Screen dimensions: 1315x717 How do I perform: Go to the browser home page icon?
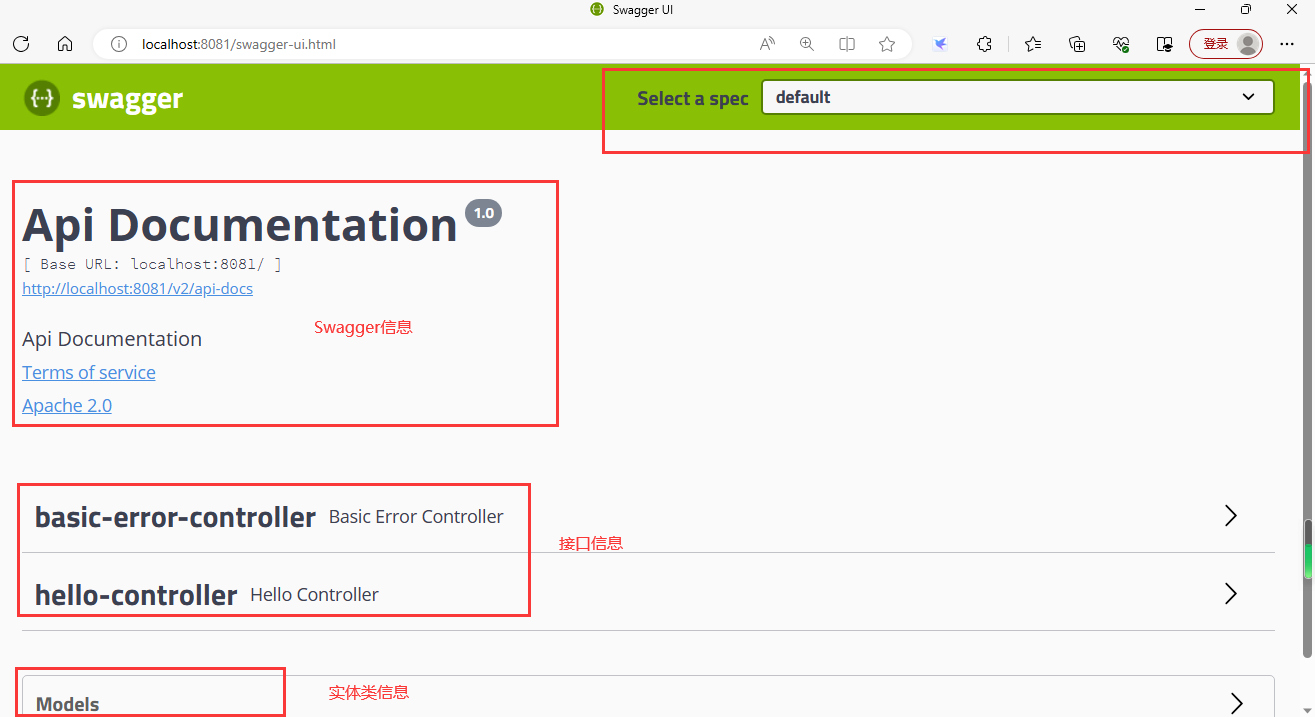65,44
